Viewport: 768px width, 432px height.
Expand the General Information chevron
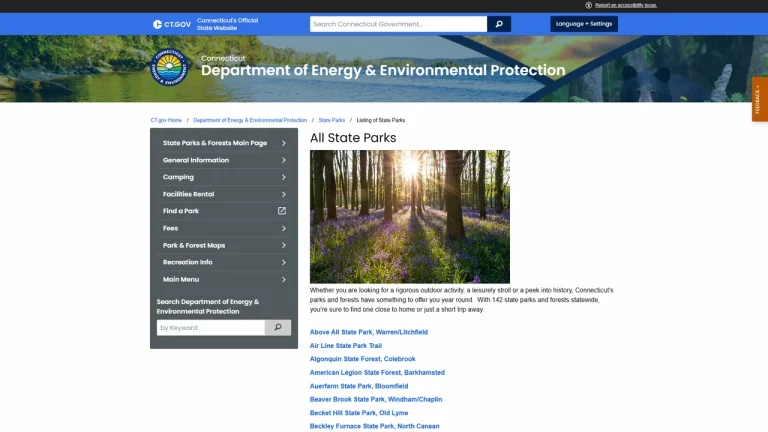coord(284,160)
